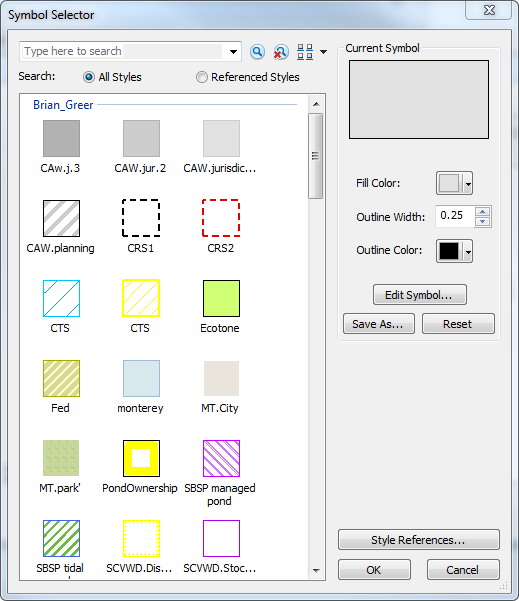Select the CRS2 red dashed symbol

coord(221,218)
